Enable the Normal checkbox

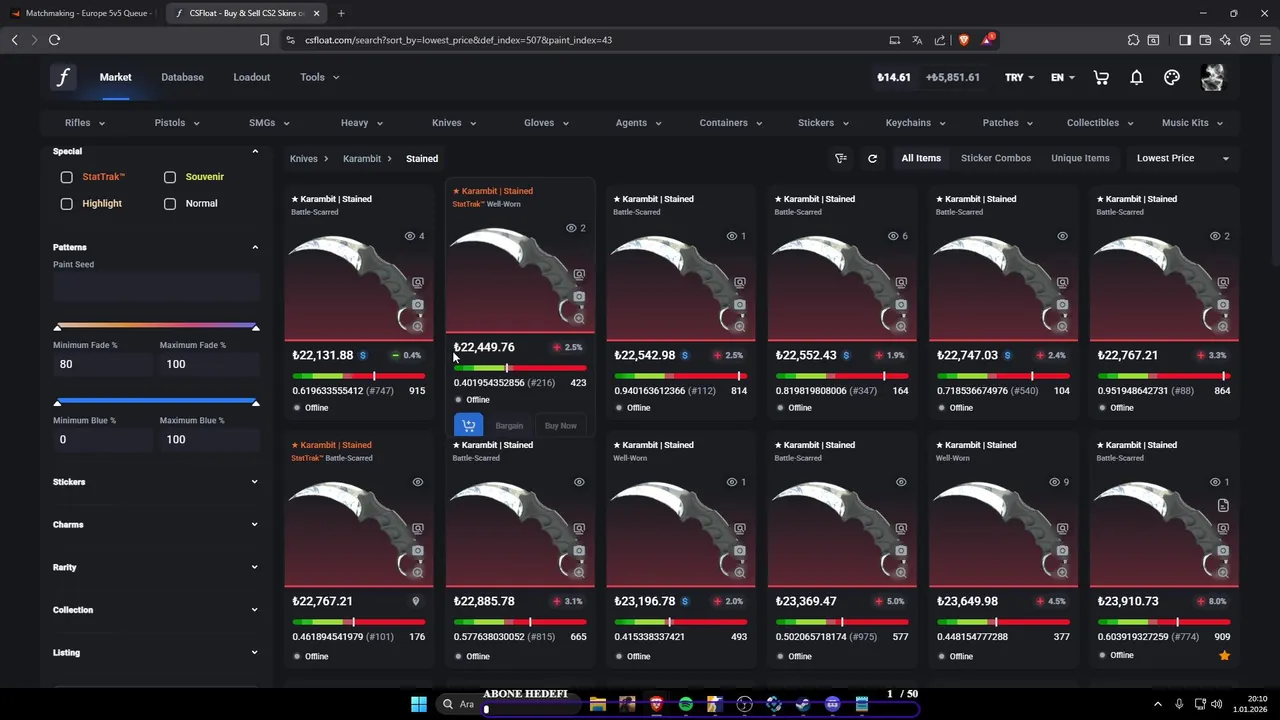(x=170, y=204)
